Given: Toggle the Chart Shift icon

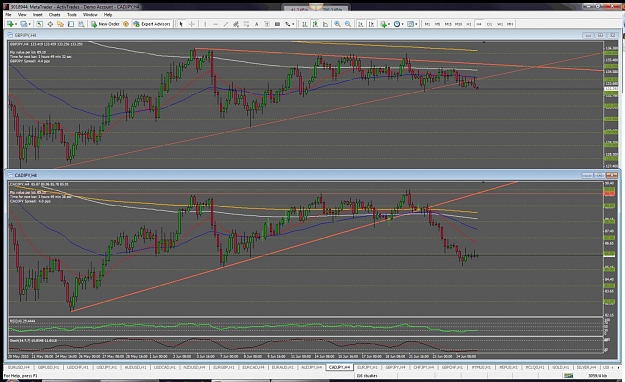Looking at the screenshot, I should pyautogui.click(x=371, y=24).
